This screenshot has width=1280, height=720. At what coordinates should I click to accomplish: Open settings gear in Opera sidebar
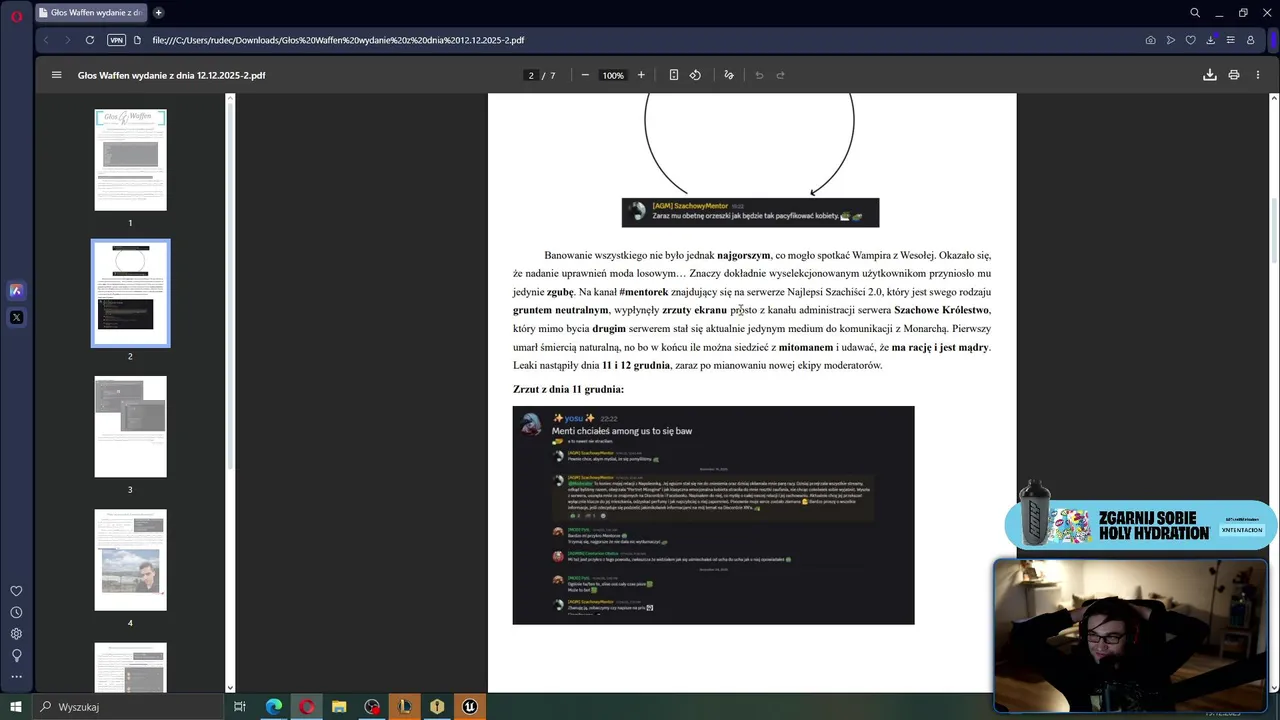click(x=16, y=634)
